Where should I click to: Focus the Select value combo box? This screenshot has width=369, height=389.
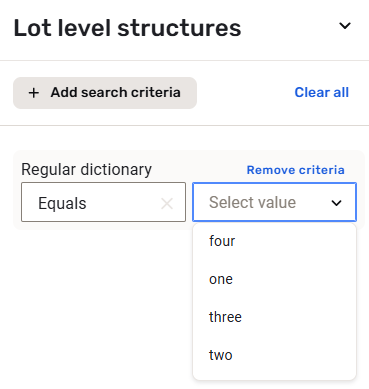274,202
